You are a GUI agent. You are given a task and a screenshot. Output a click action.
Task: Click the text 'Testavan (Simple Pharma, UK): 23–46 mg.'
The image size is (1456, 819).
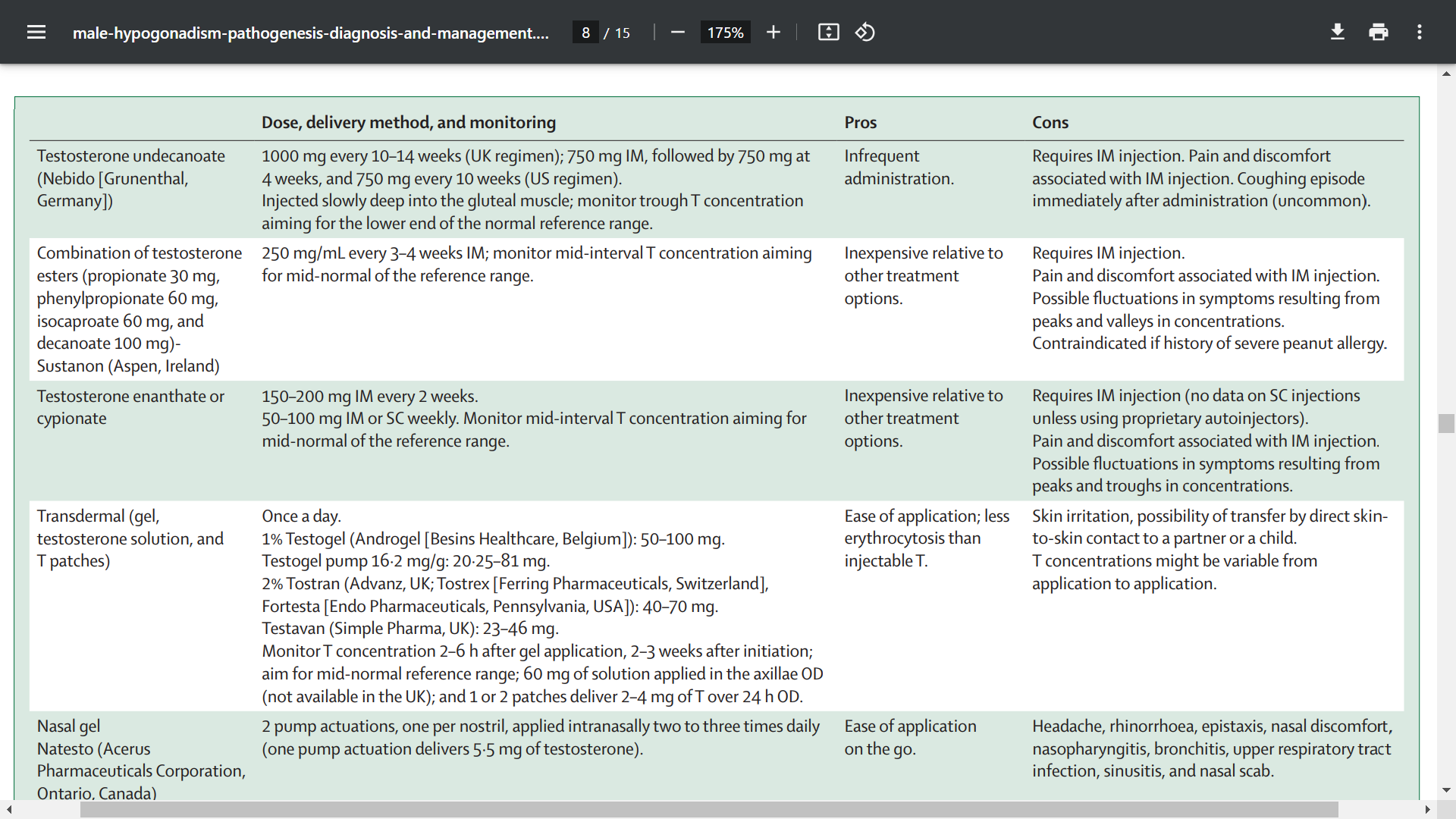[410, 628]
